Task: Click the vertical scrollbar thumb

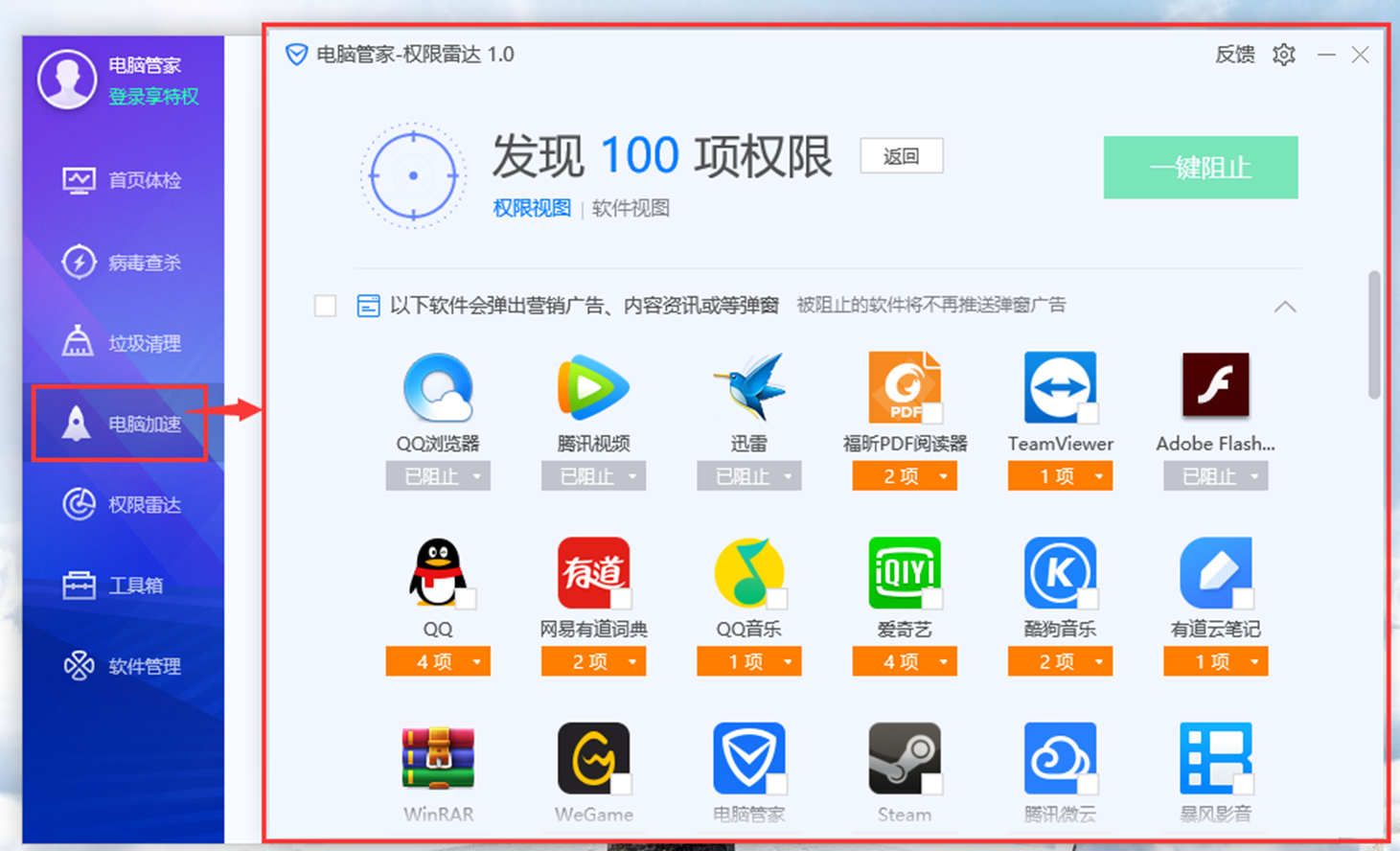Action: 1374,334
